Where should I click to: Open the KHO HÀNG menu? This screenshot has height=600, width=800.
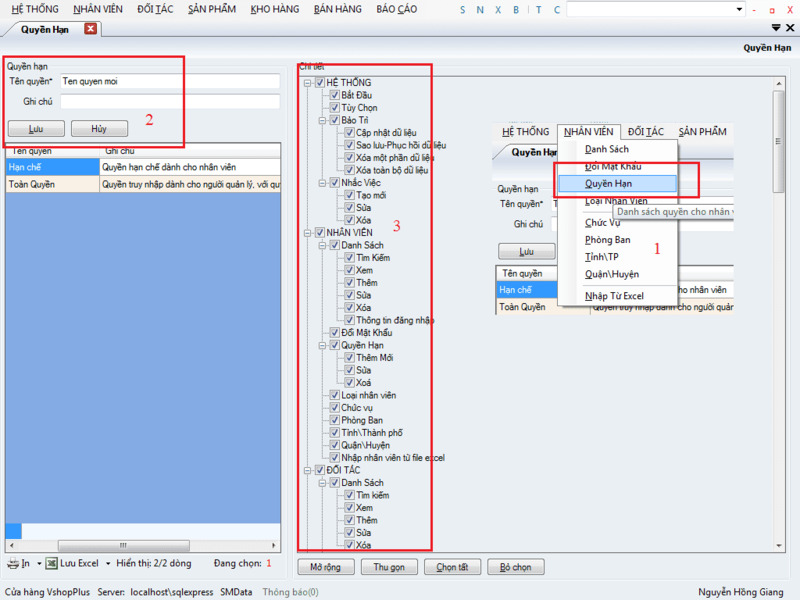(274, 9)
